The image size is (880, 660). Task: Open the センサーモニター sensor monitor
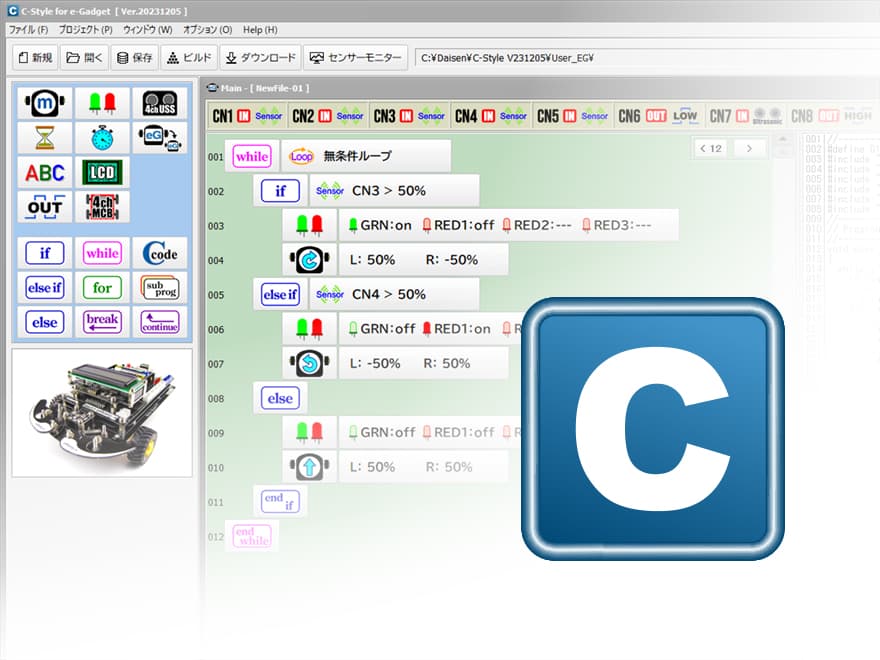coord(356,58)
